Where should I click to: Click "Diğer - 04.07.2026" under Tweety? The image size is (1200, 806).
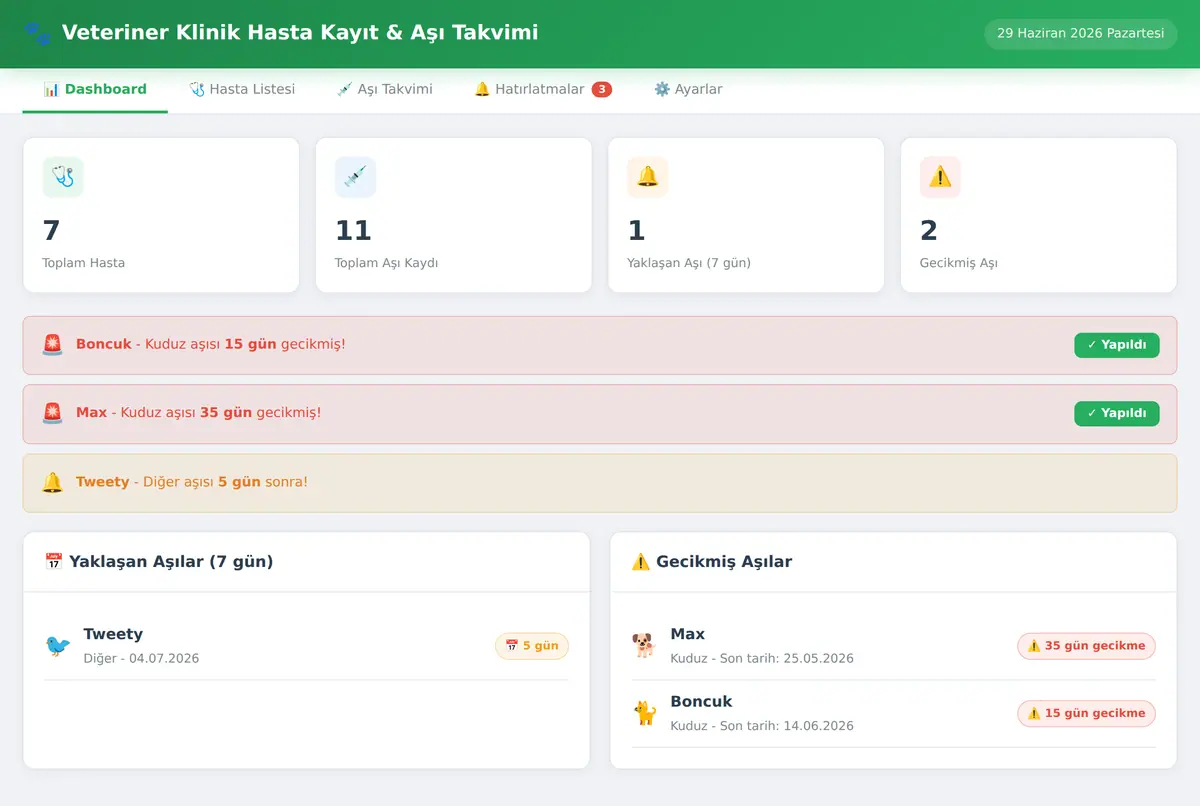141,659
